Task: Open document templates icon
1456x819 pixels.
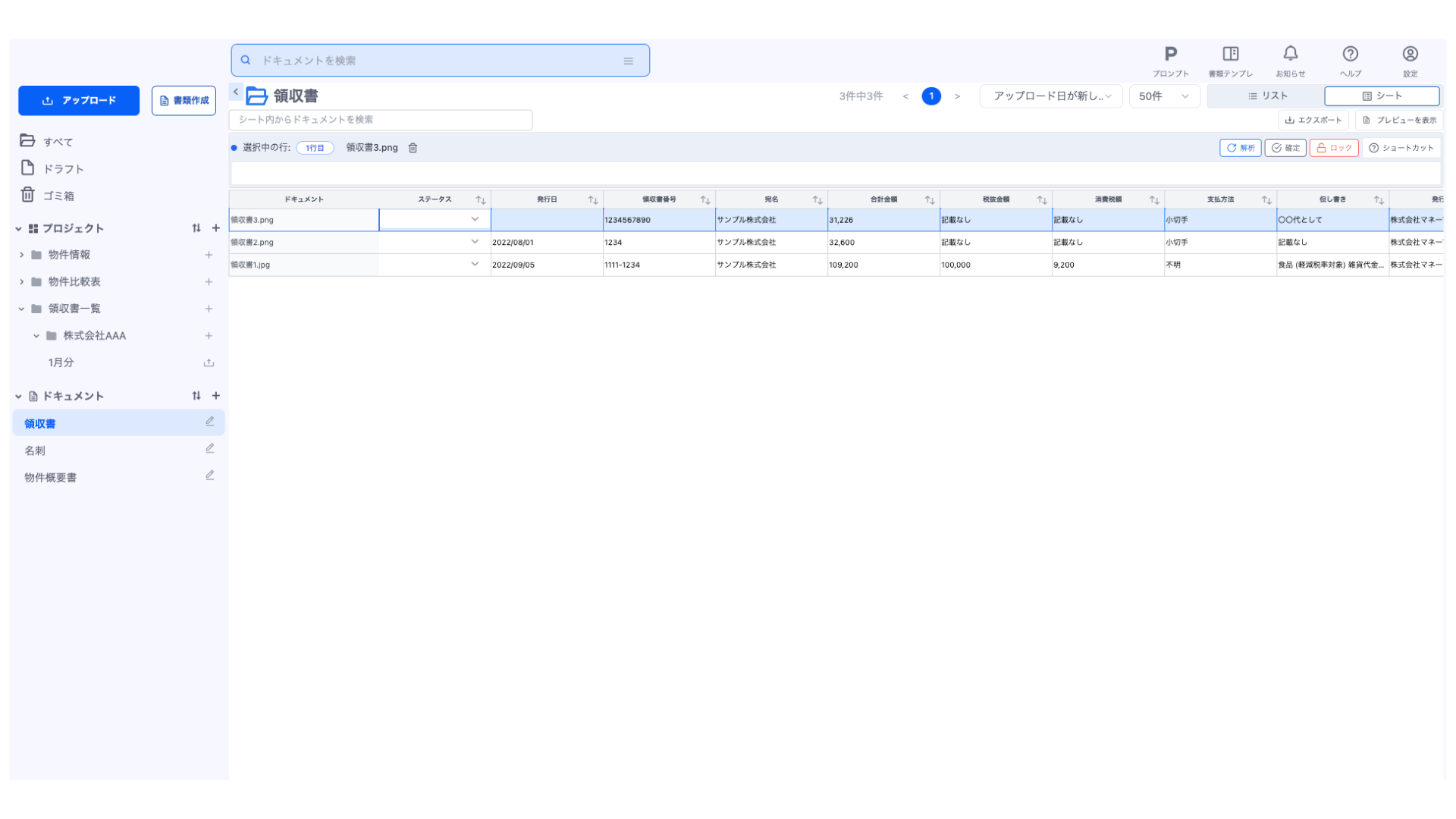Action: point(1230,55)
